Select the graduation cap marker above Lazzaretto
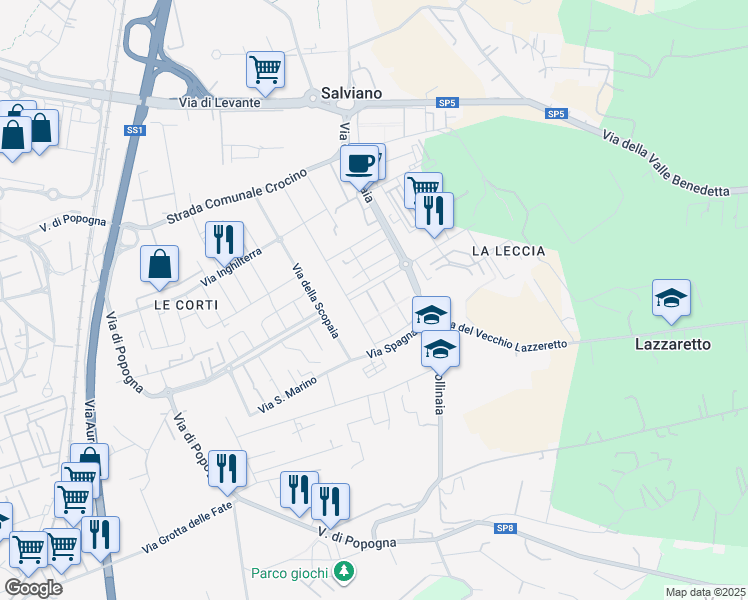 671,301
